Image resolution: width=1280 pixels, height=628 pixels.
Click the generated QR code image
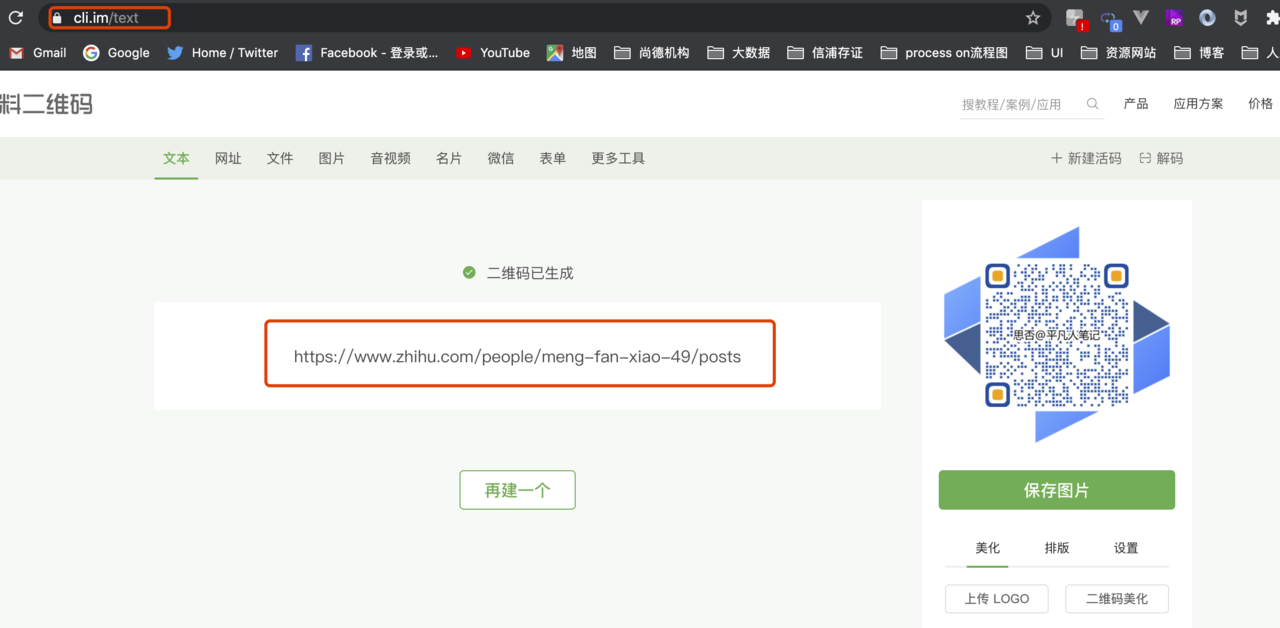tap(1056, 335)
